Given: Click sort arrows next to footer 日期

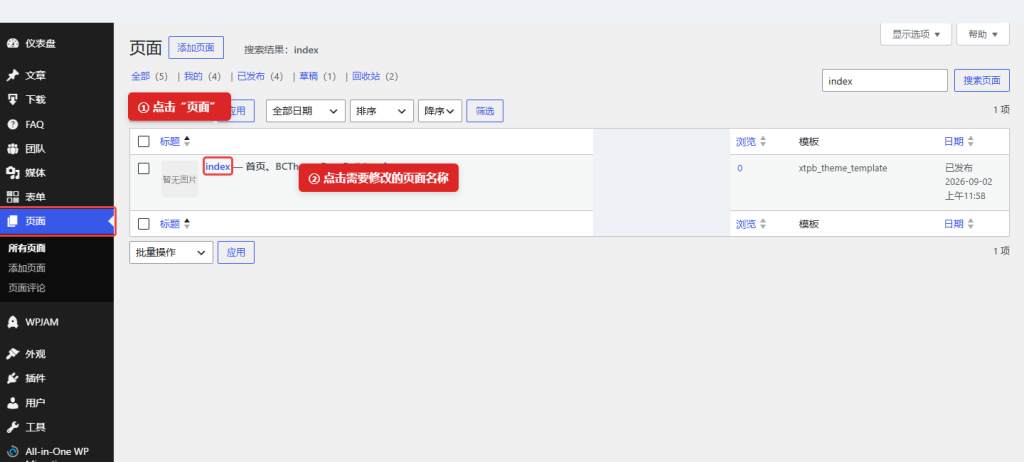Looking at the screenshot, I should click(x=970, y=223).
